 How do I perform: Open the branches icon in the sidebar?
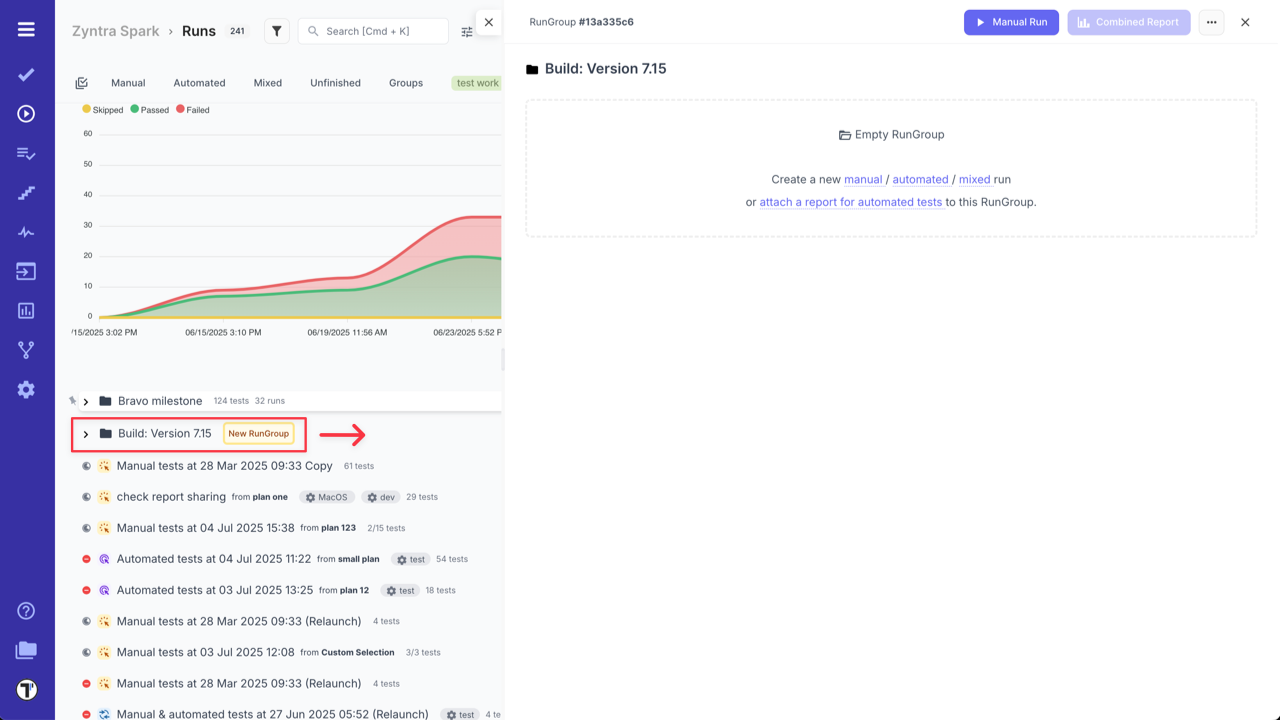[x=26, y=349]
